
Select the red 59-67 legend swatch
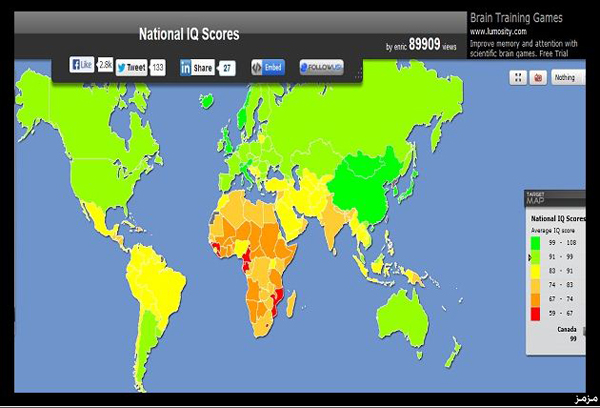click(537, 313)
